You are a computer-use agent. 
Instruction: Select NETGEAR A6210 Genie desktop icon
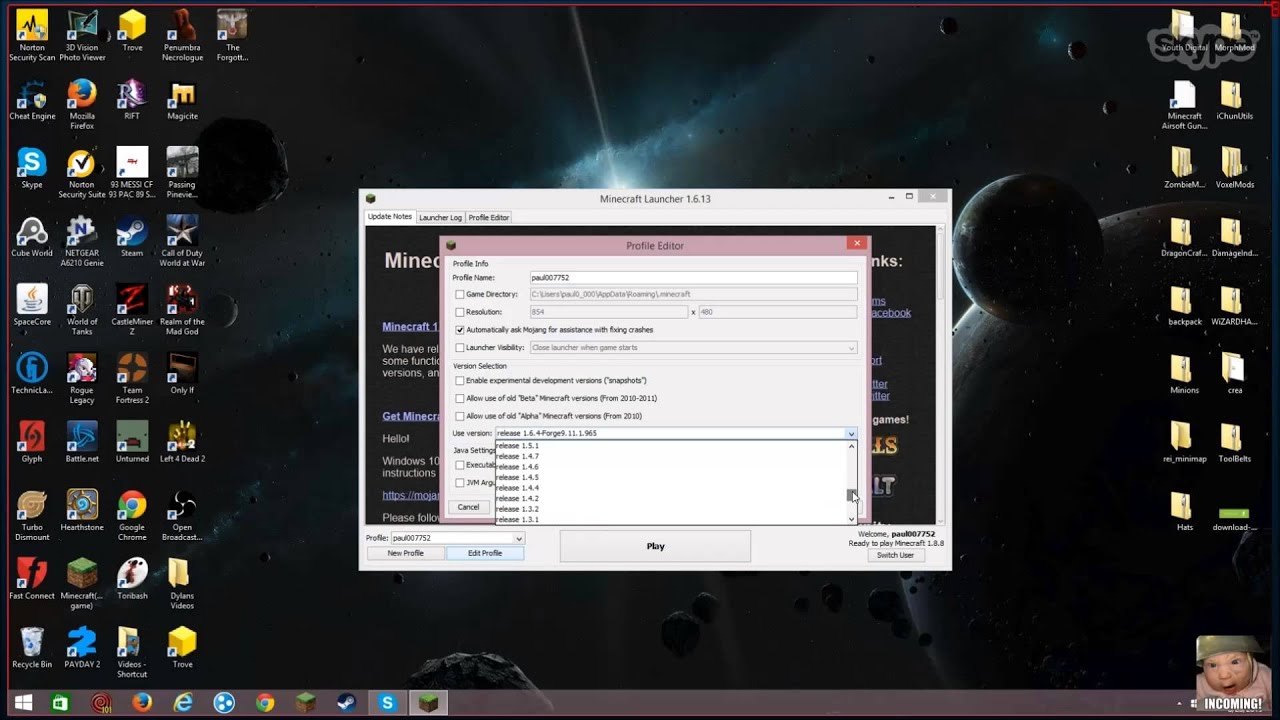[82, 241]
